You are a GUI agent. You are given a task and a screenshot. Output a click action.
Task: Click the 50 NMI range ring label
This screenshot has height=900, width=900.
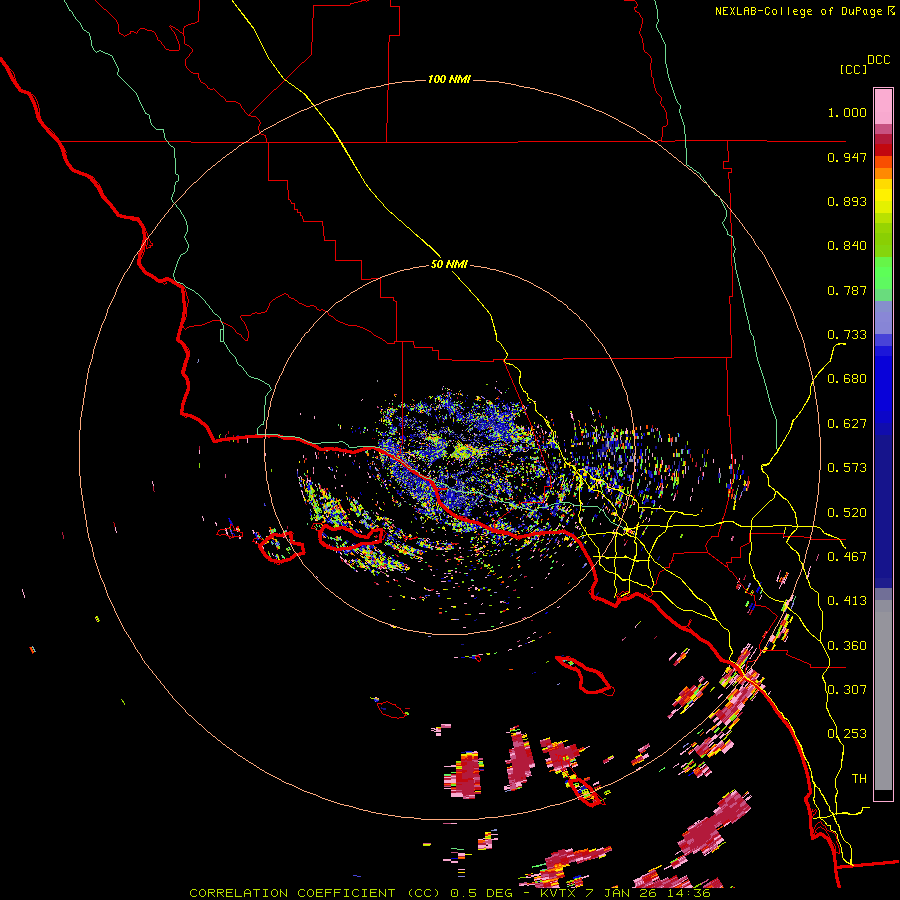[449, 264]
